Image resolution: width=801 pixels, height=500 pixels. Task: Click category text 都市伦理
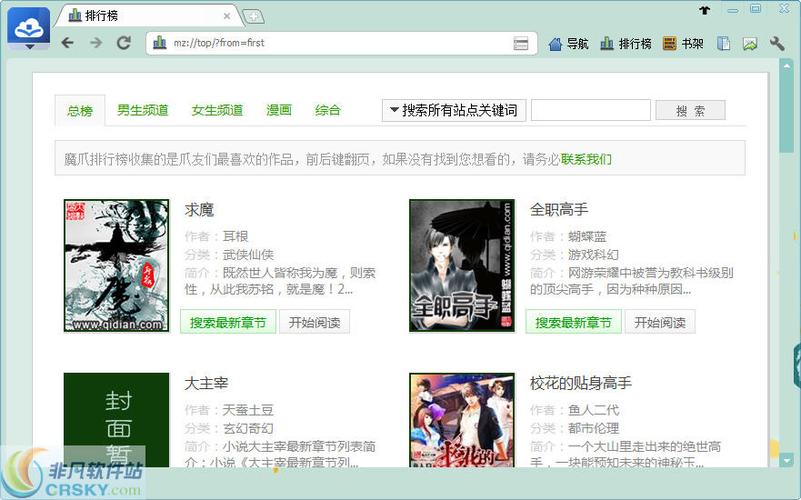click(x=594, y=428)
